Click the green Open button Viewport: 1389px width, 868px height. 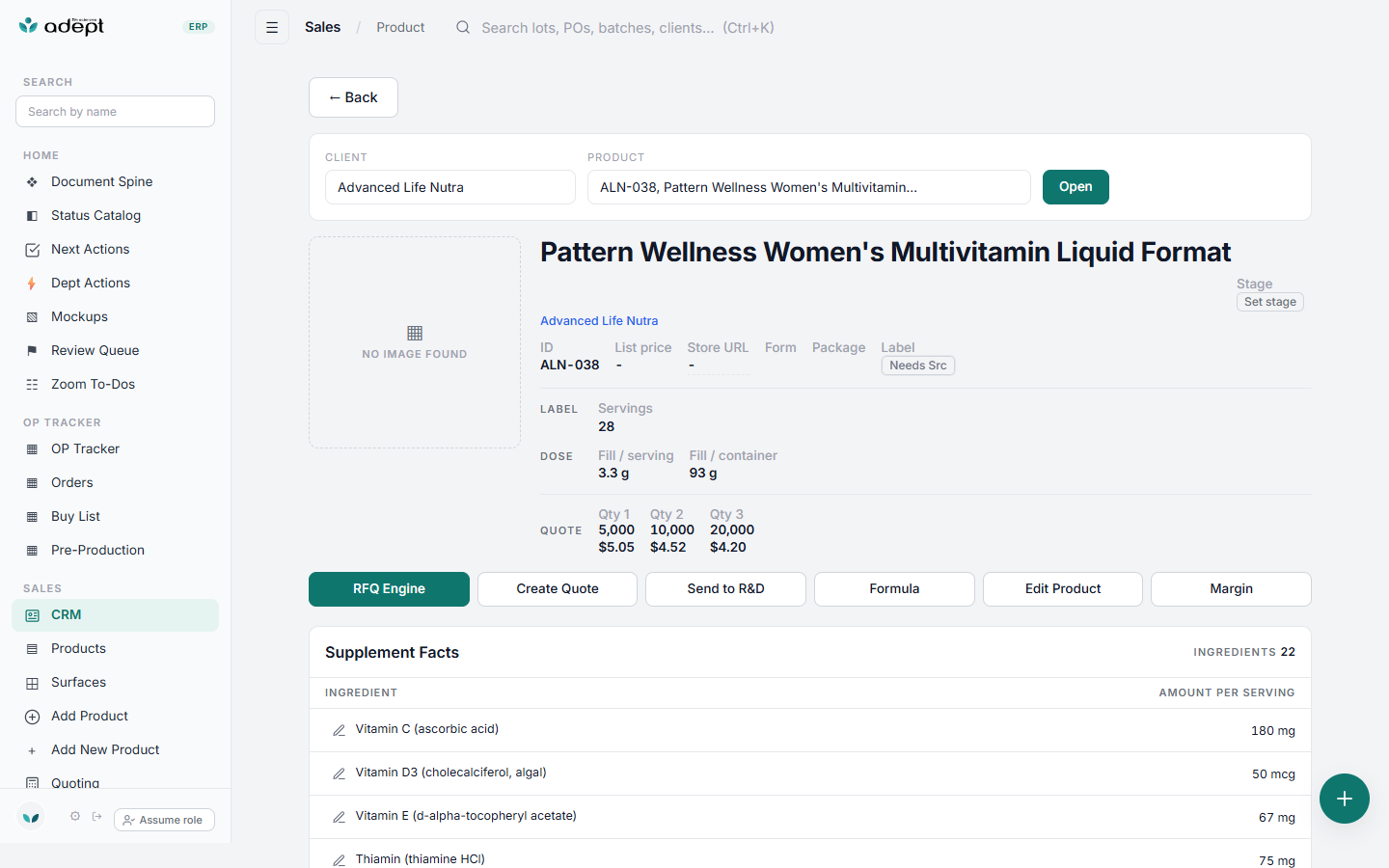[x=1076, y=187]
